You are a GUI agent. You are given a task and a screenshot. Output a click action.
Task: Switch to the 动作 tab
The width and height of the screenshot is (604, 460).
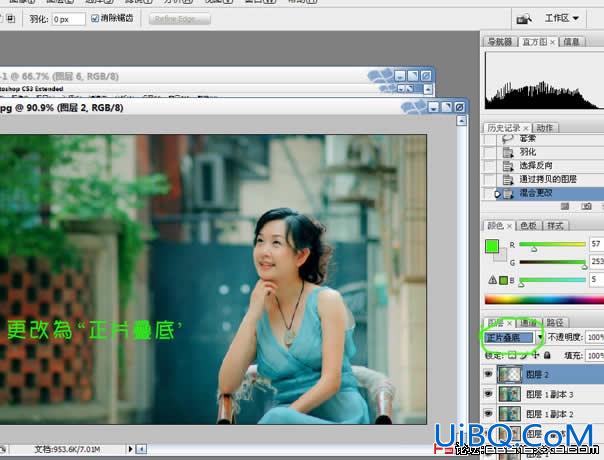click(545, 128)
